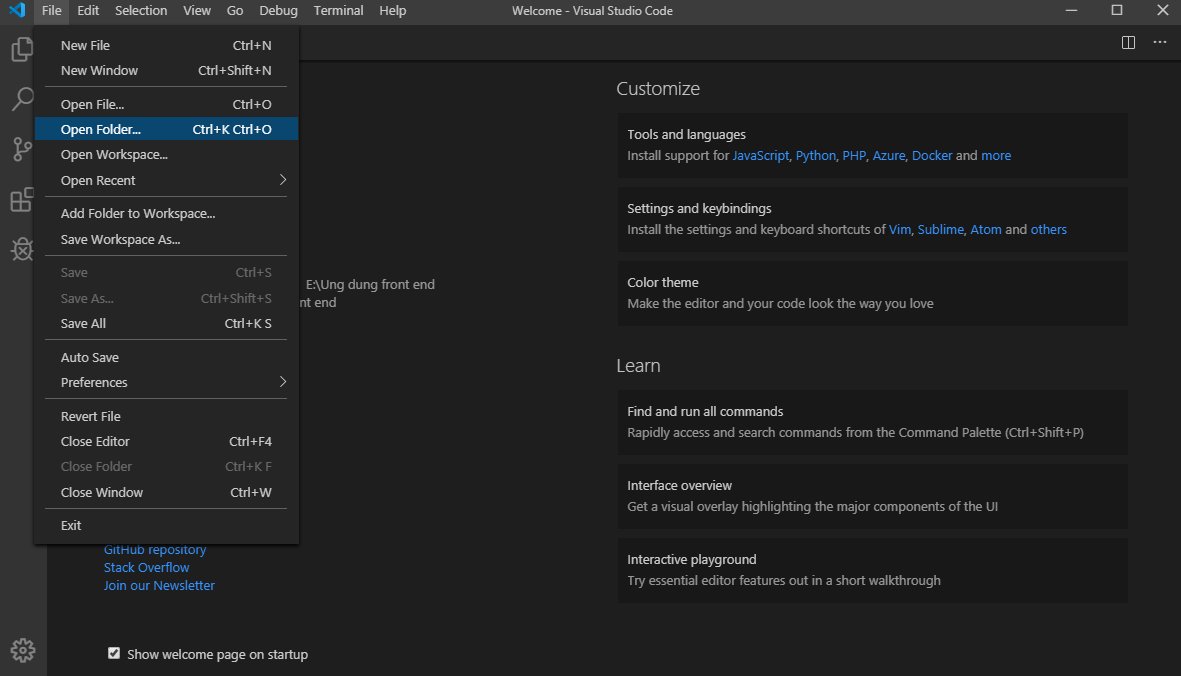The height and width of the screenshot is (676, 1181).
Task: Click the JavaScript link
Action: 761,156
